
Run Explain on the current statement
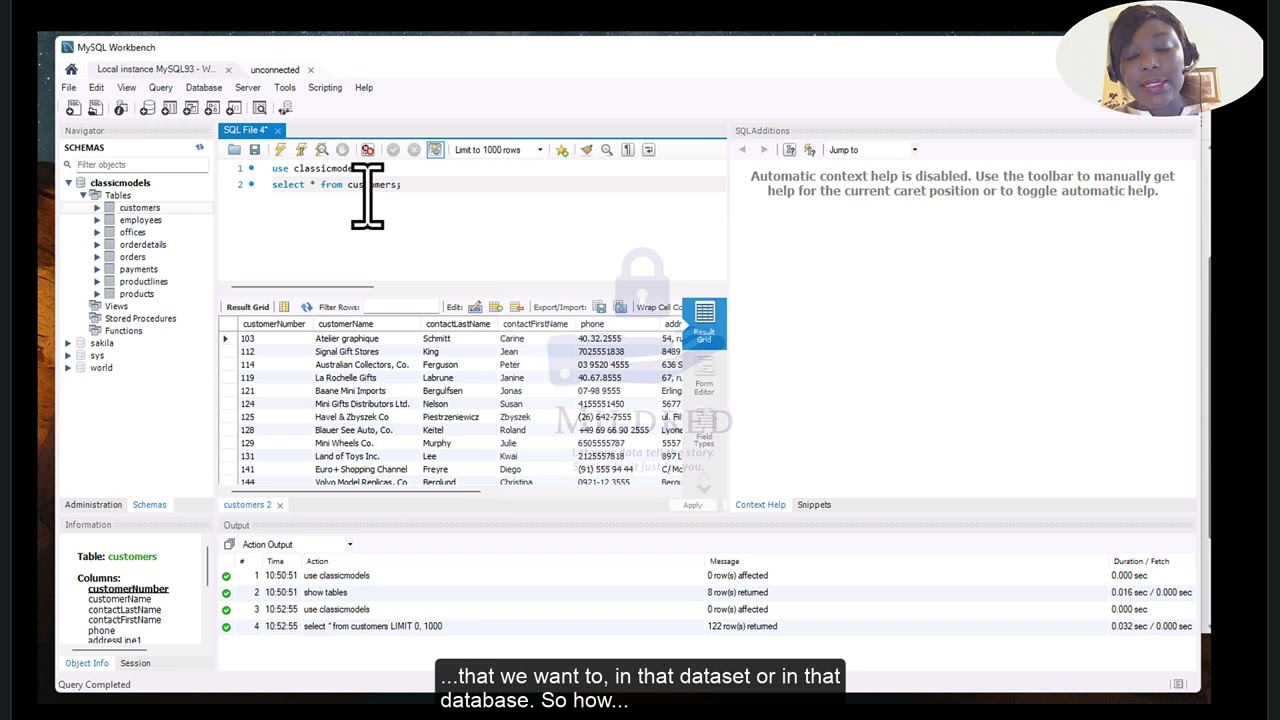coord(322,150)
